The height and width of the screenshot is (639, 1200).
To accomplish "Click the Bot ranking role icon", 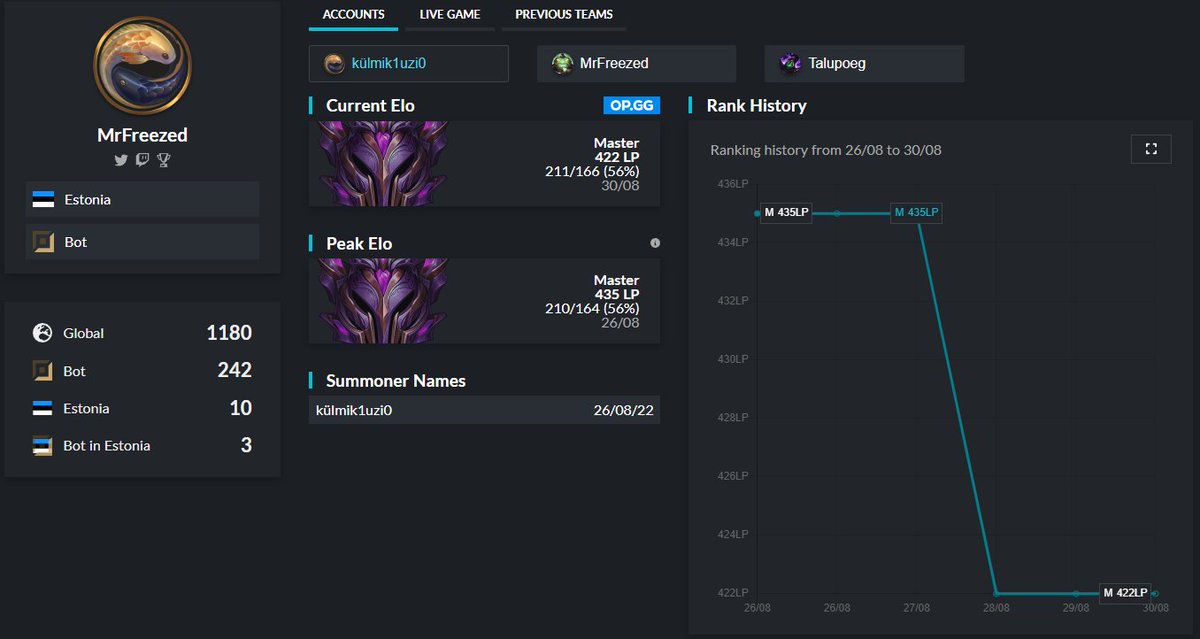I will (42, 371).
